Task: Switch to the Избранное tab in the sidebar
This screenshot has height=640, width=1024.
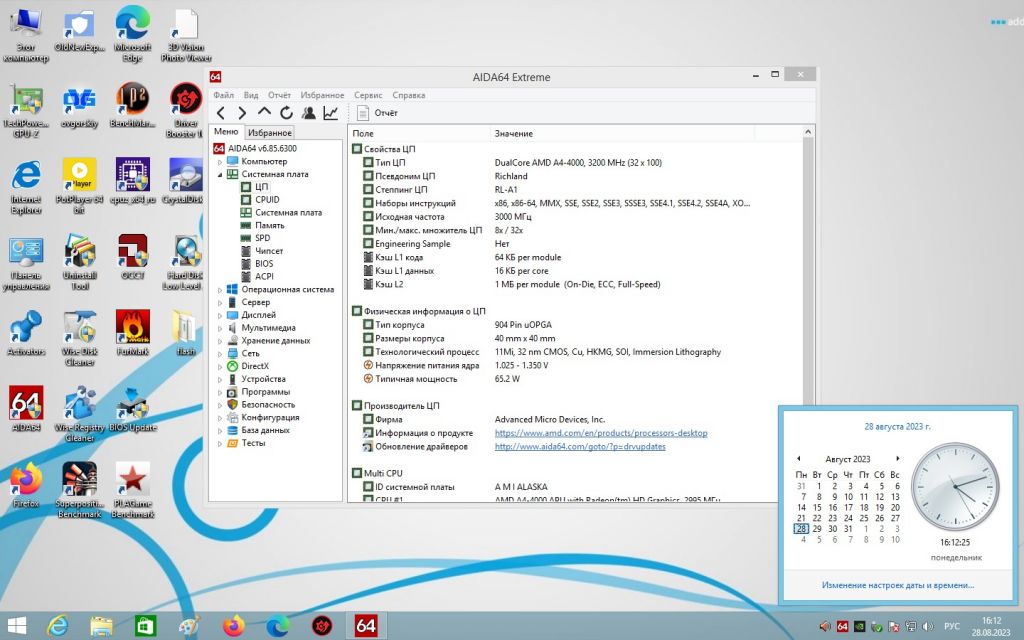Action: (x=270, y=133)
